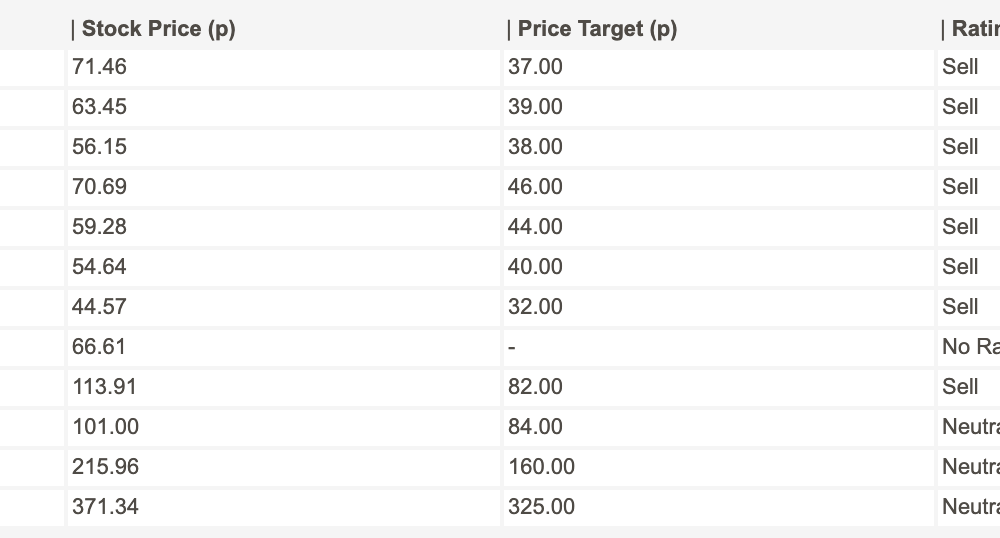This screenshot has height=538, width=1000.
Task: Select the stock price cell 71.46
Action: (x=283, y=67)
